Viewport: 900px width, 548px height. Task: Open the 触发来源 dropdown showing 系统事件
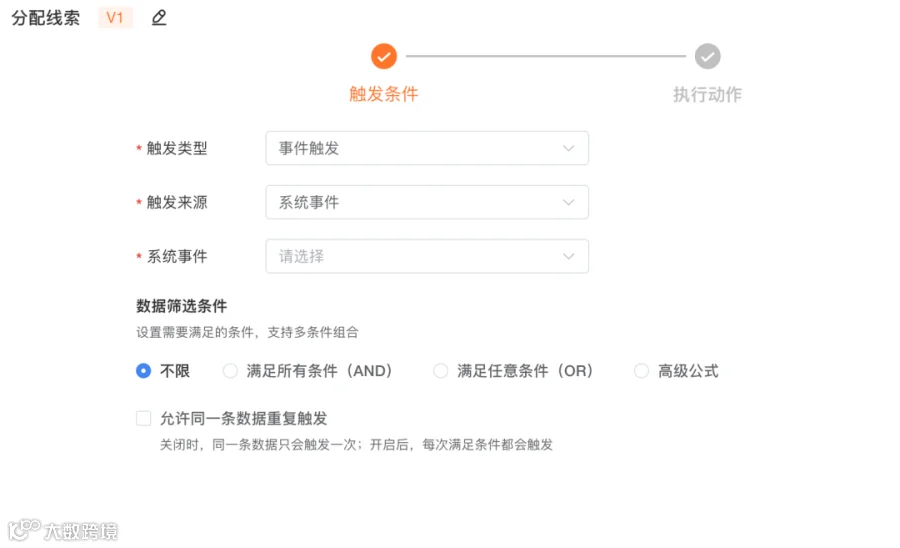[427, 202]
